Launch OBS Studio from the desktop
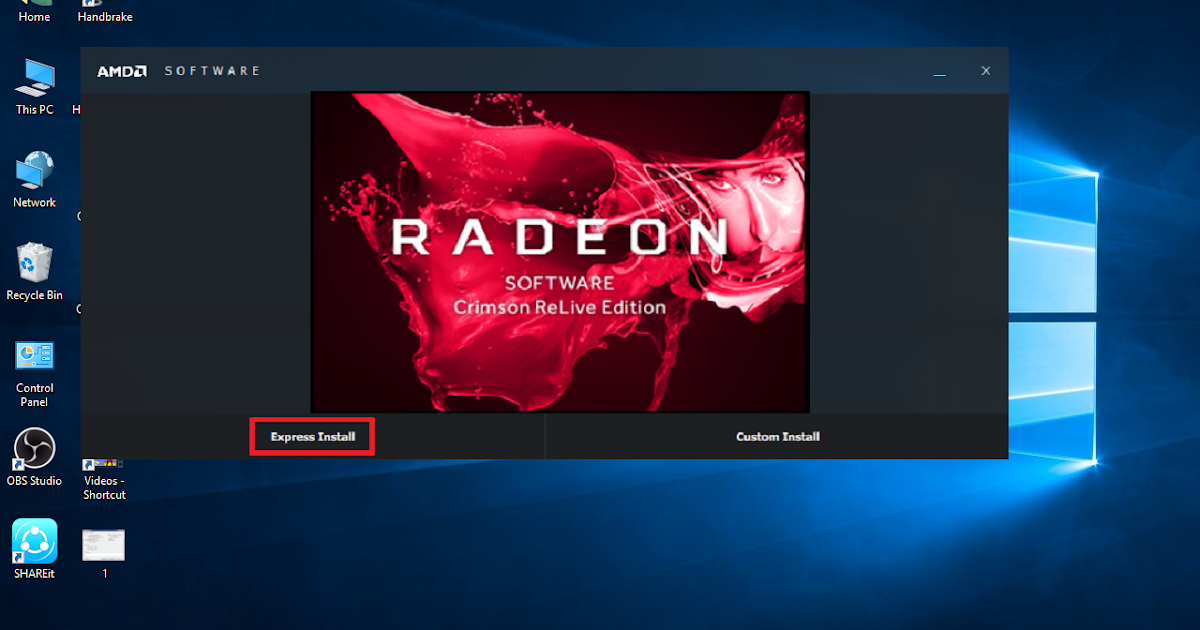The image size is (1200, 630). pyautogui.click(x=33, y=455)
